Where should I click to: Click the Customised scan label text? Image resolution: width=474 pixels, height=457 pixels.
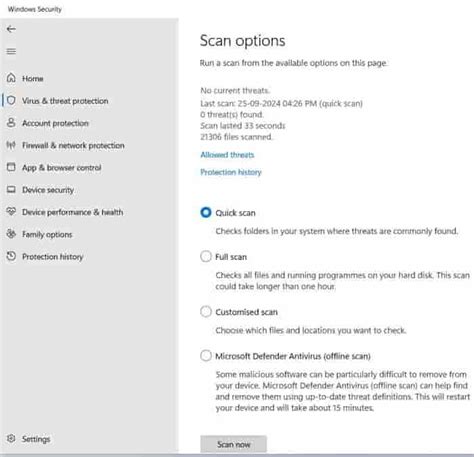pos(246,312)
